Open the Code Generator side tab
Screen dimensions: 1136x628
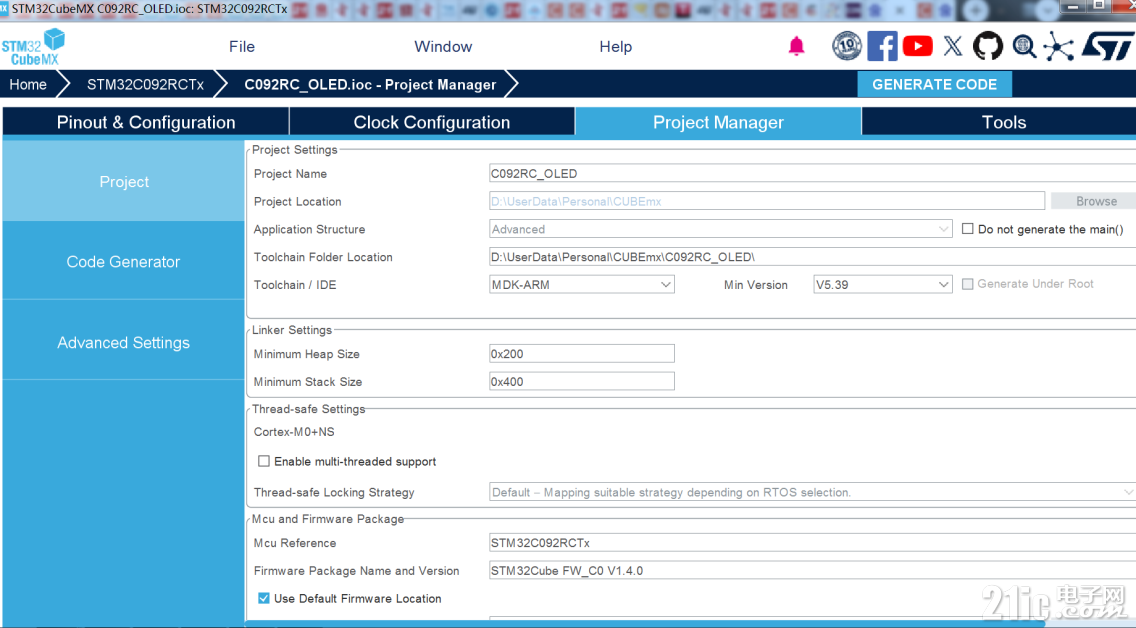pyautogui.click(x=123, y=261)
